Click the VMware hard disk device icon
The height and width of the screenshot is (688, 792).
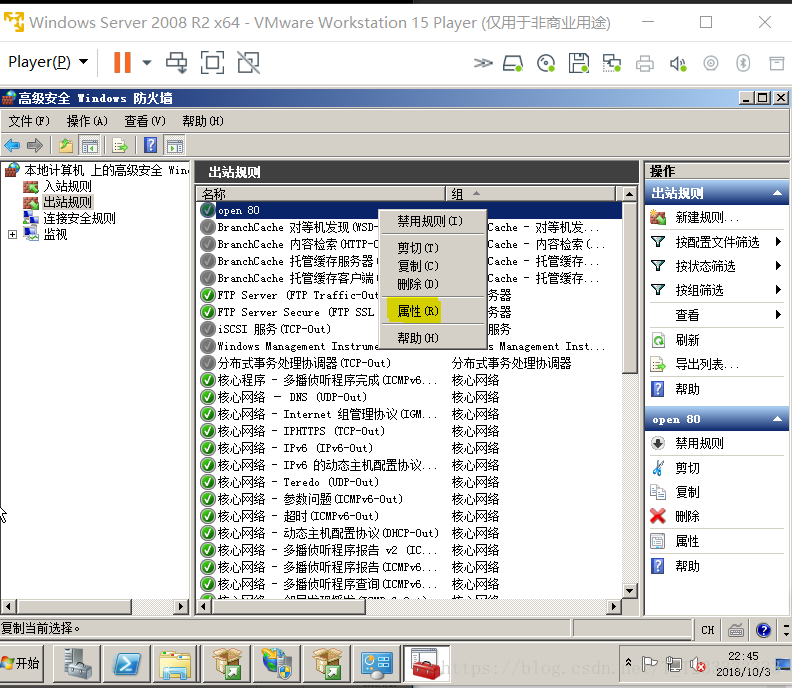(x=513, y=63)
